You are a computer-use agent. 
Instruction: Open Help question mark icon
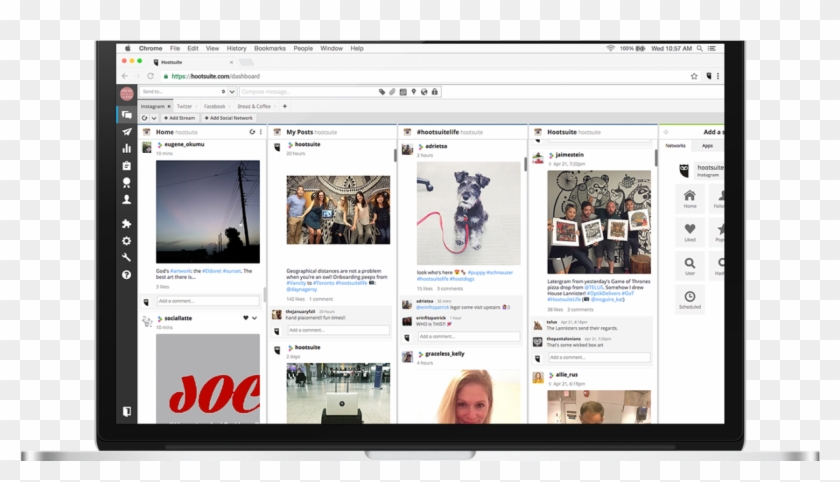pos(126,275)
